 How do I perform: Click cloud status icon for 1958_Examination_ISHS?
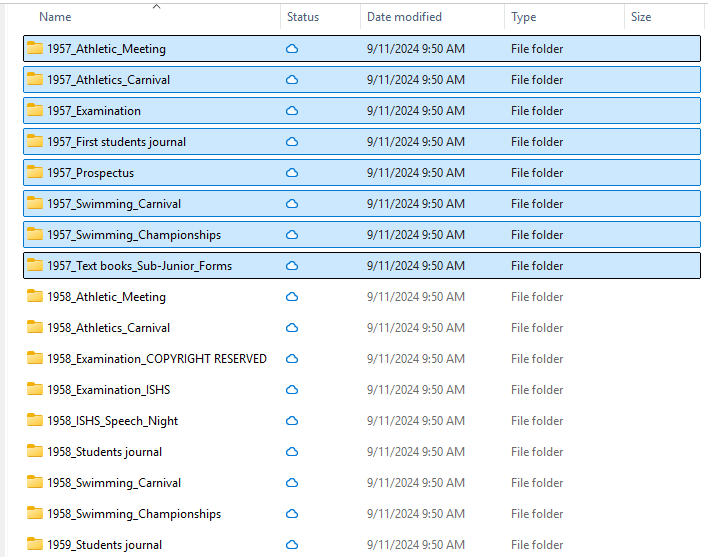(x=293, y=390)
